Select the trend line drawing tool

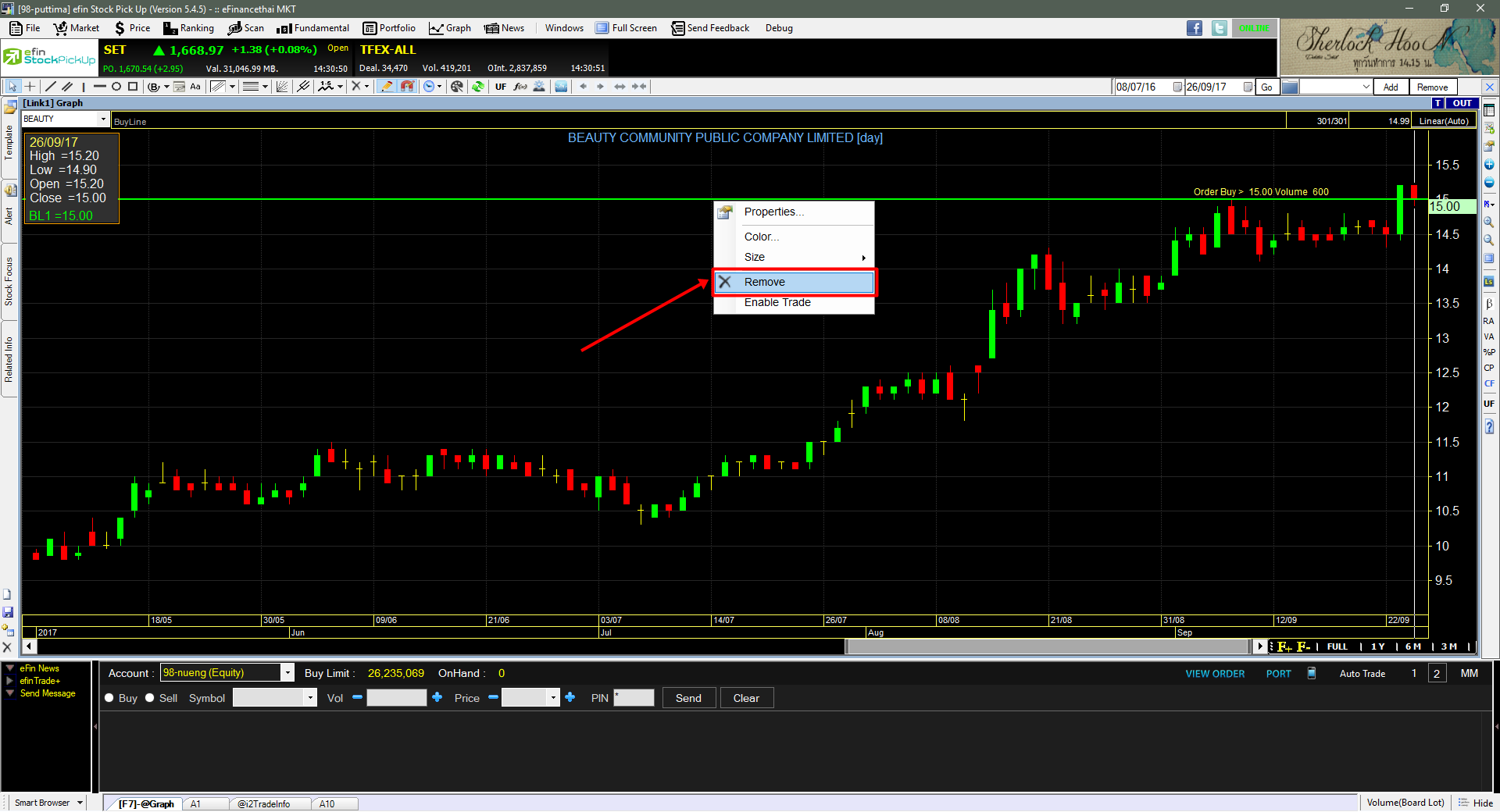(51, 87)
